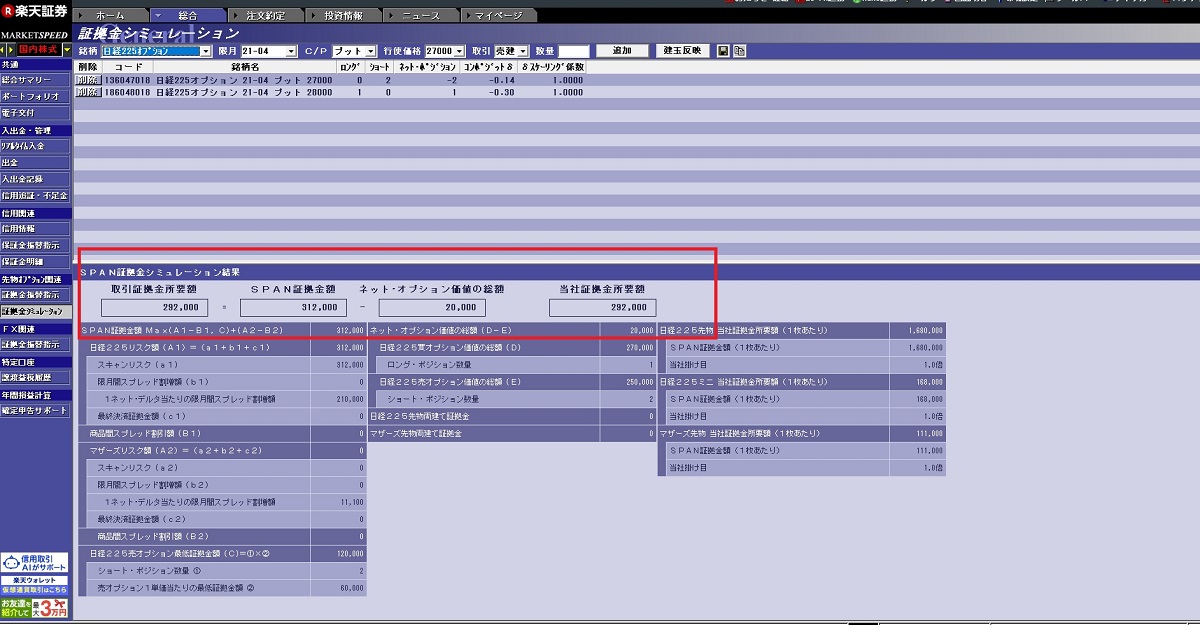Click the floppy disk save icon
The image size is (1200, 625).
click(x=723, y=50)
